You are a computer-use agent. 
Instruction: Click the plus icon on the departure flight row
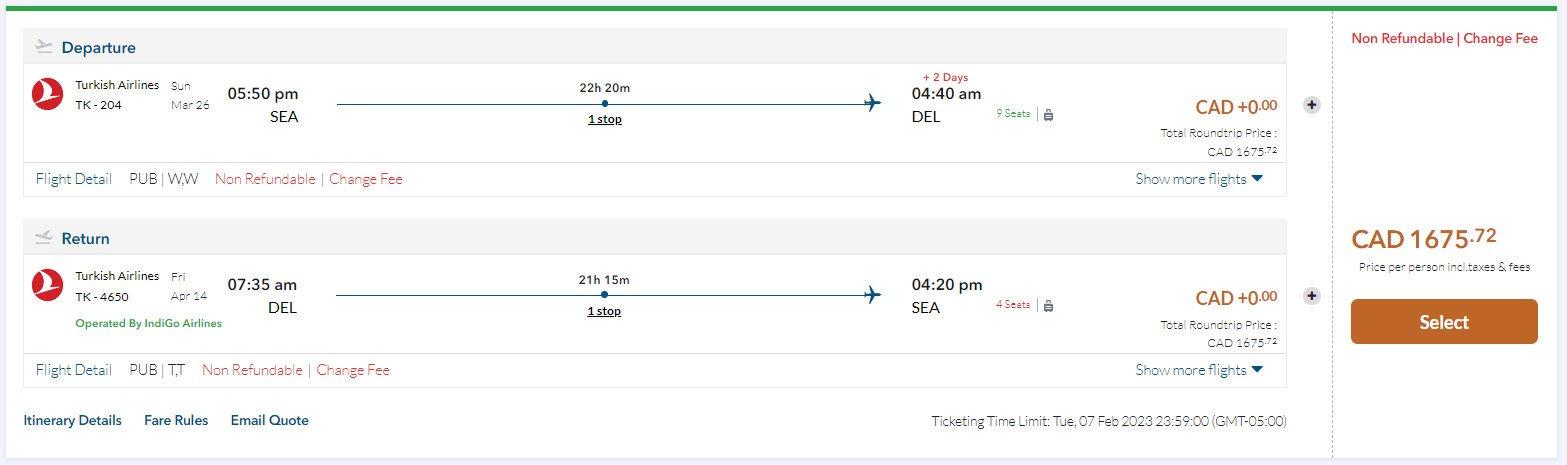click(x=1312, y=105)
